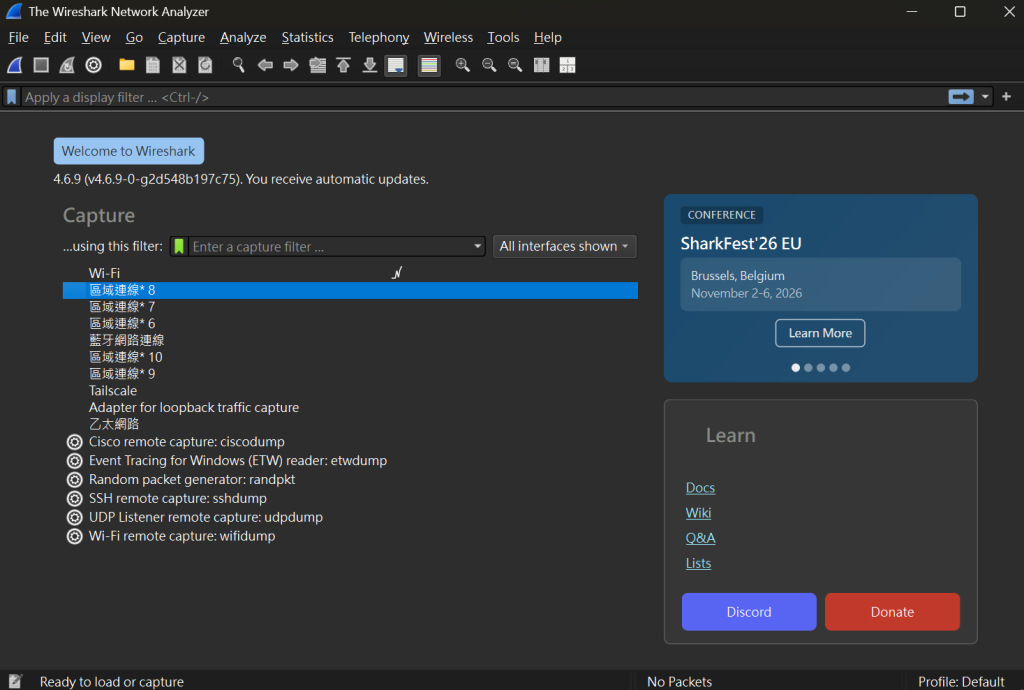Switch to the third carousel slide dot
Viewport: 1024px width, 690px height.
pyautogui.click(x=821, y=368)
